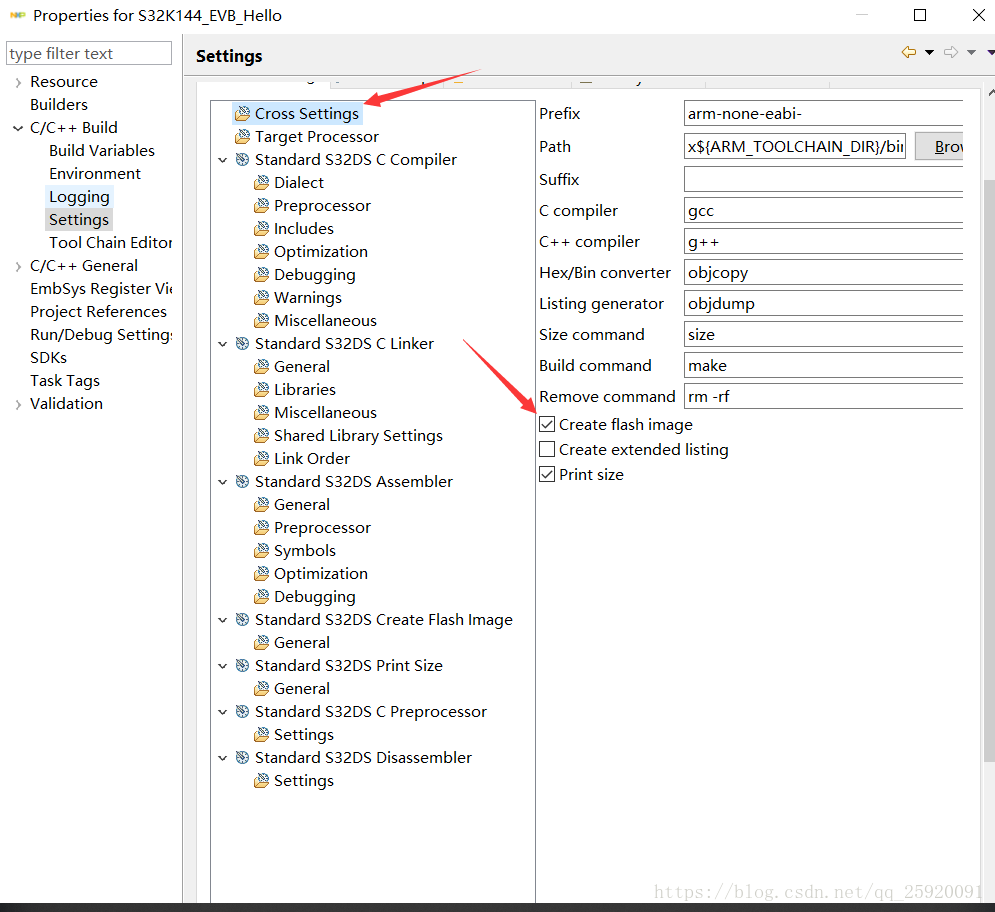Screen dimensions: 995x912
Task: Toggle the Print size checkbox
Action: 547,474
